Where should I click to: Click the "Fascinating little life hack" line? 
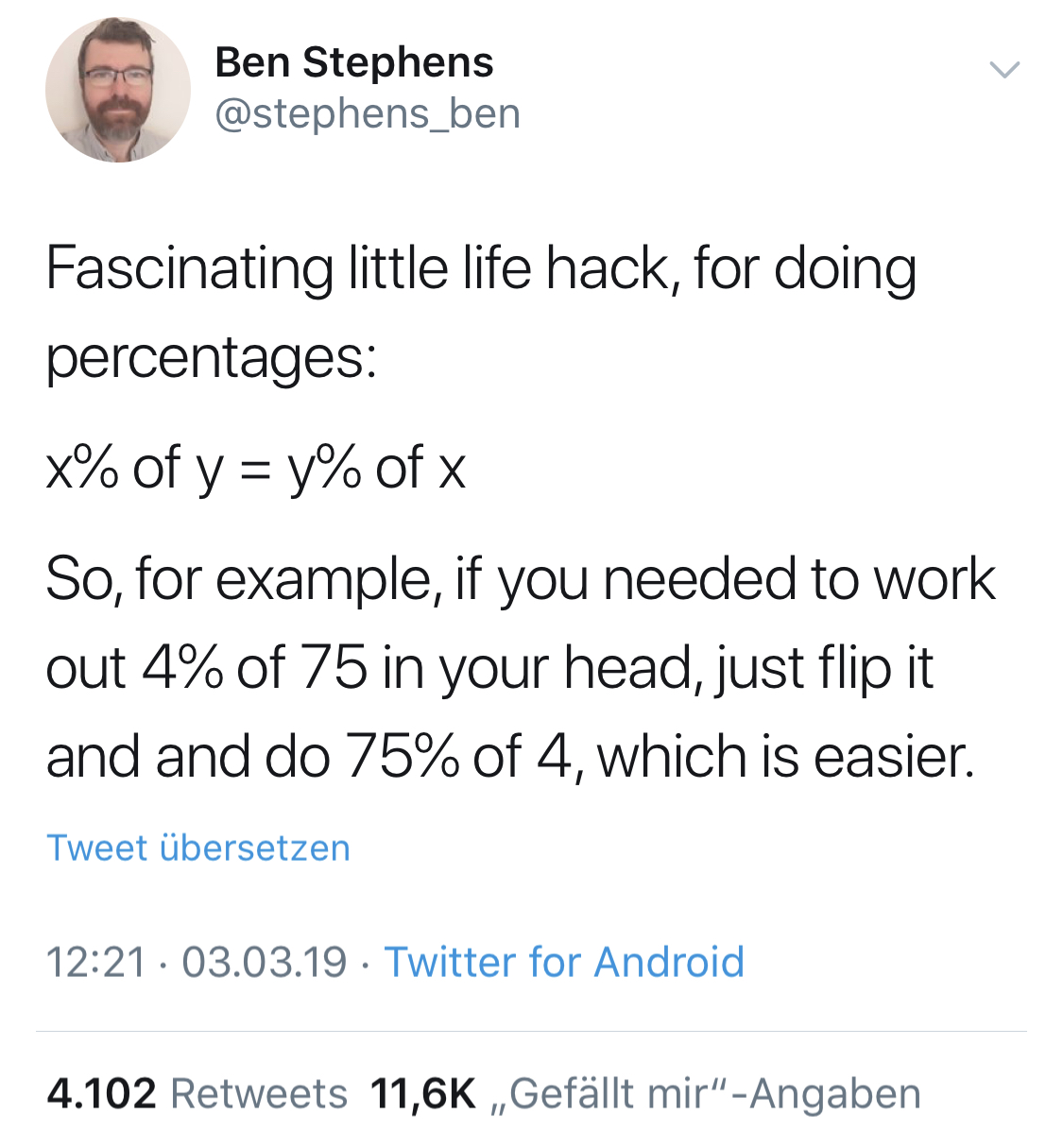480,268
